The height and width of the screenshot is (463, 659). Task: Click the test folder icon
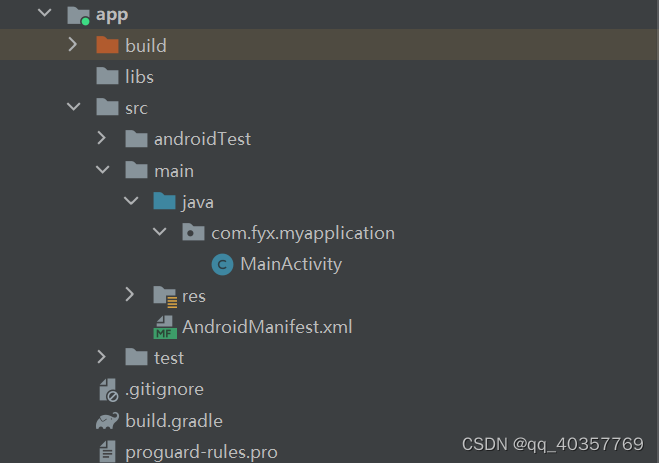pos(136,357)
